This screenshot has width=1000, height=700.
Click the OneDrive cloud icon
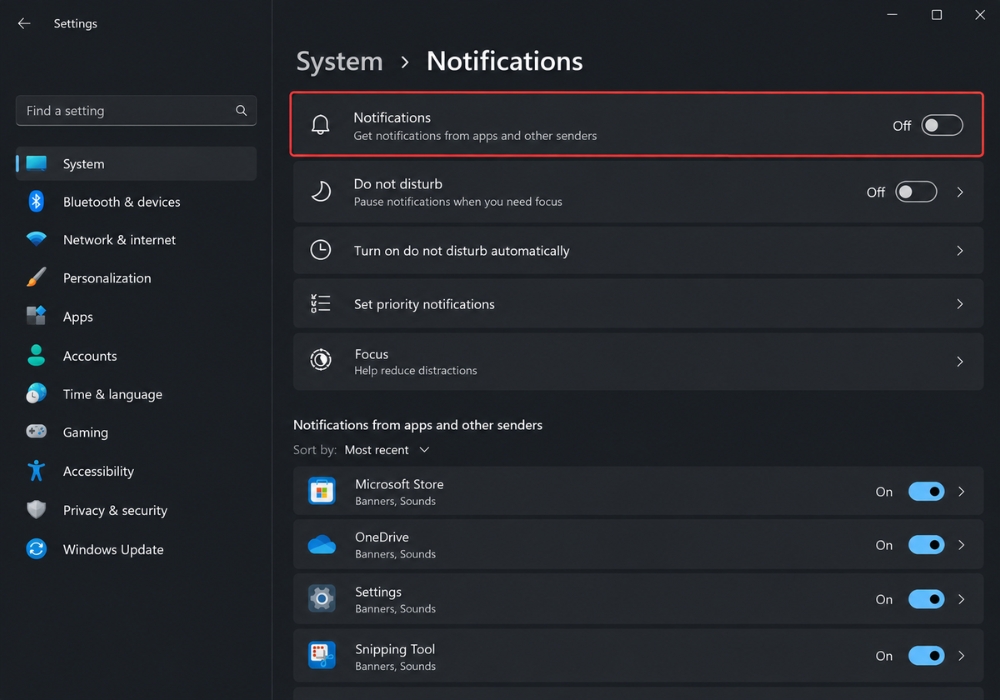point(322,544)
